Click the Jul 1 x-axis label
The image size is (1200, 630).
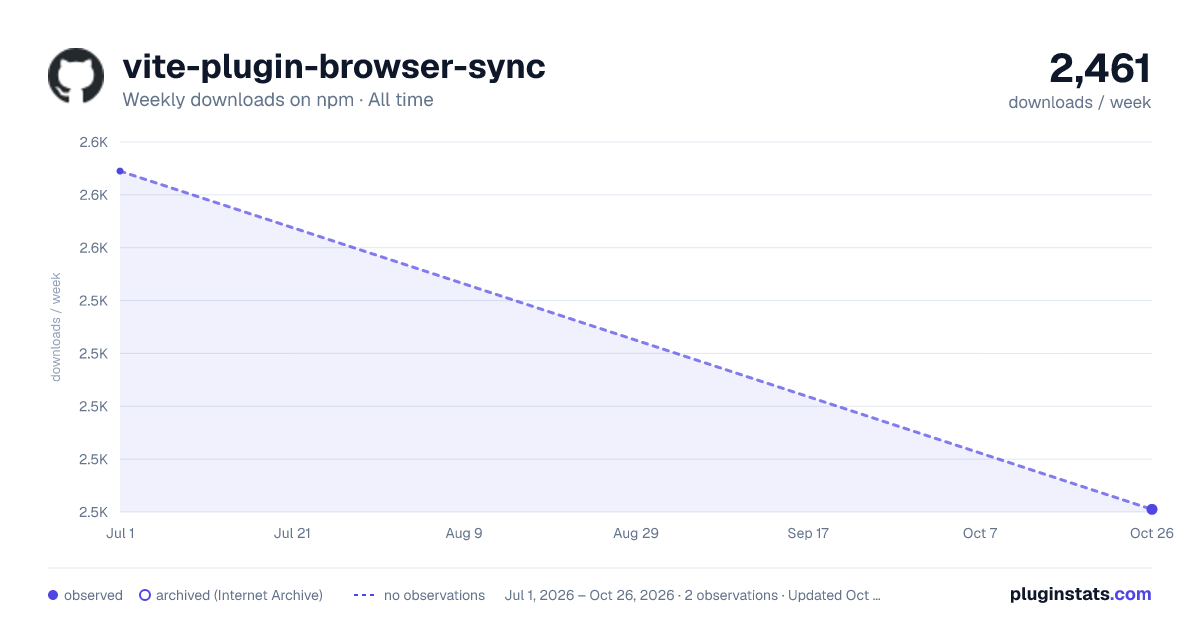pos(120,533)
